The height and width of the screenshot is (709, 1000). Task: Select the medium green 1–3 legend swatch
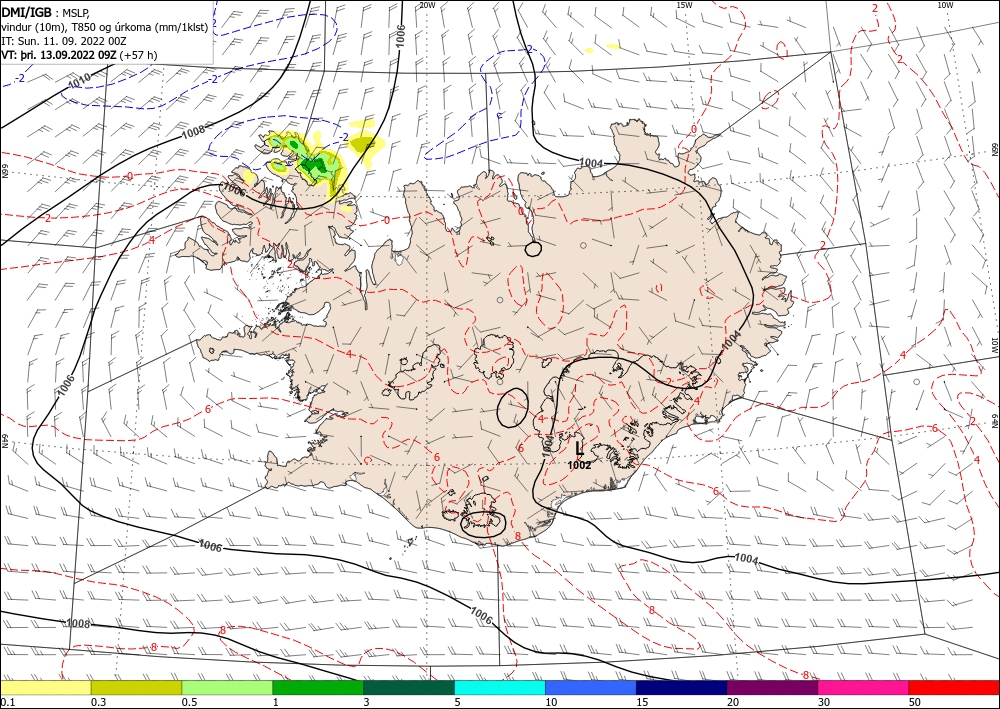318,687
